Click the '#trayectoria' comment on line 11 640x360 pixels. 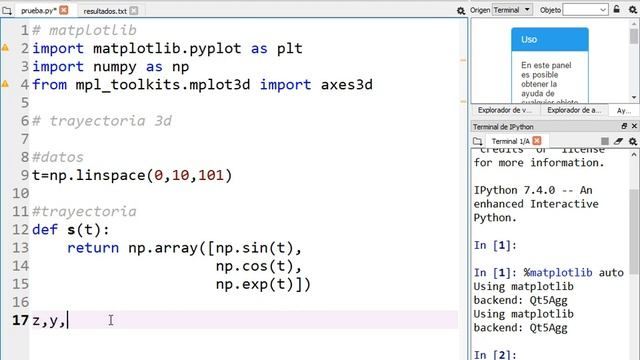point(84,211)
